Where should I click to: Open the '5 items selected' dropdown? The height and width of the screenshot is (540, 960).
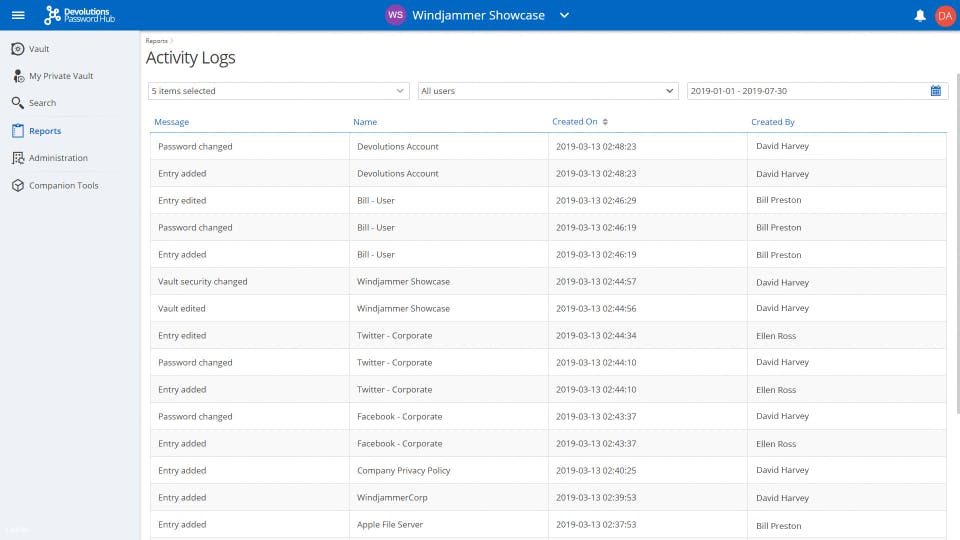point(278,91)
